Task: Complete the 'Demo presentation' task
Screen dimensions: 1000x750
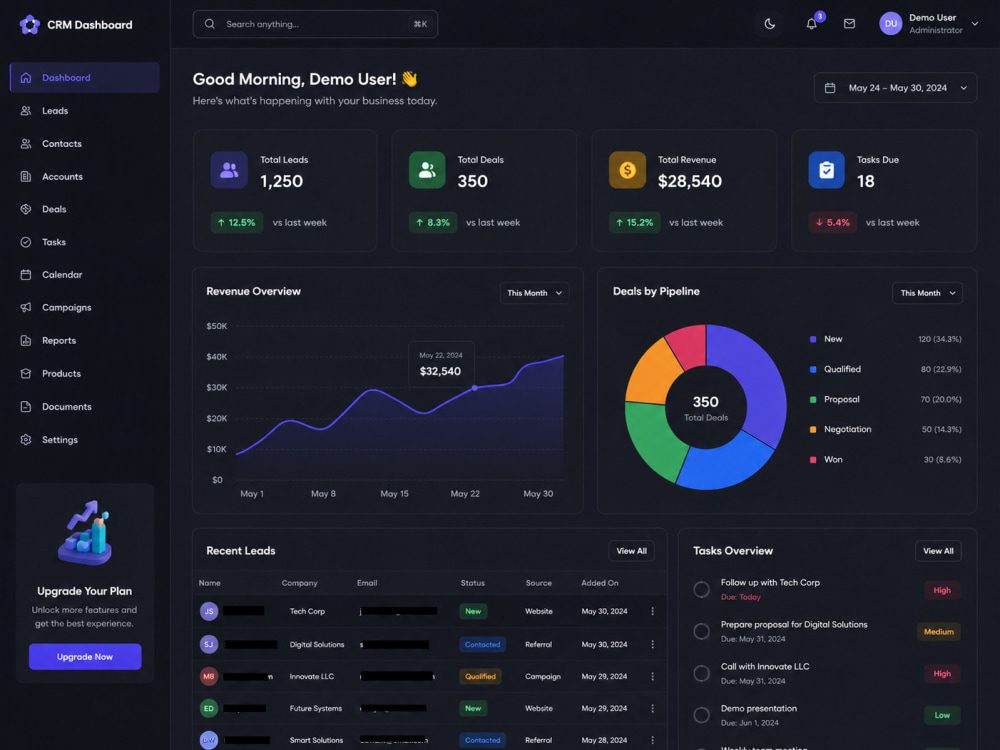Action: [702, 715]
